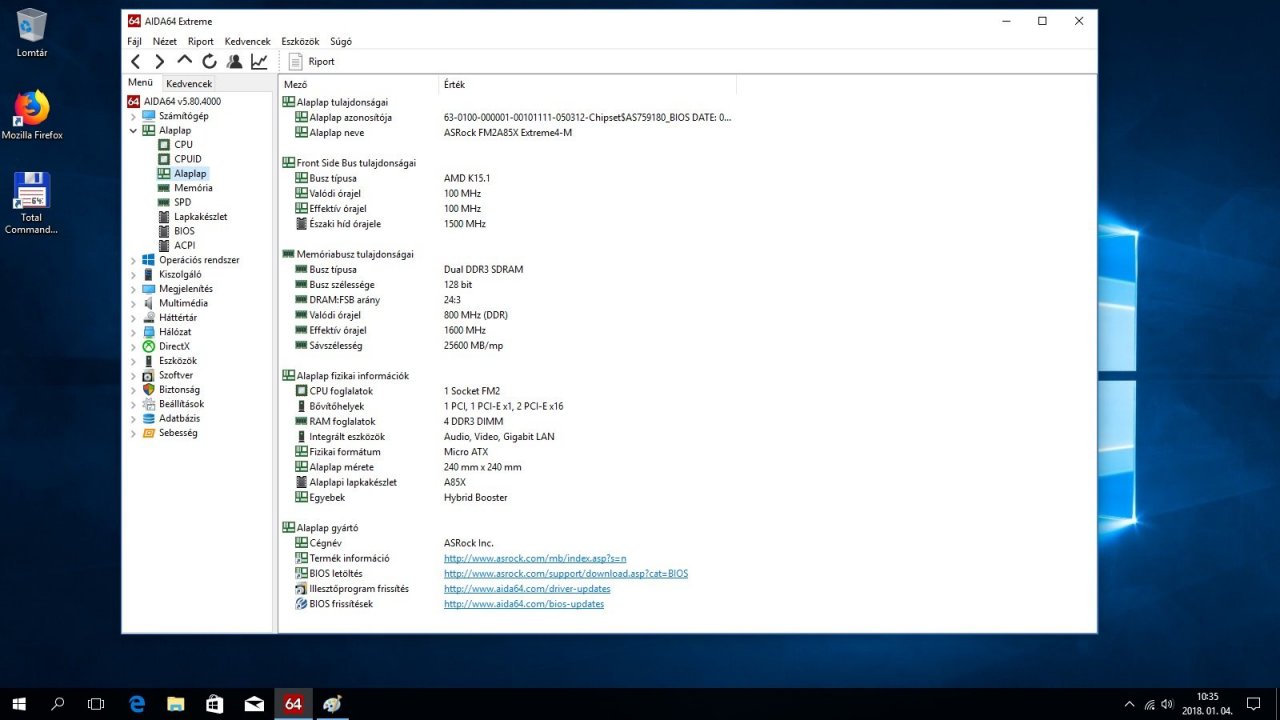Expand the Multimédia node

click(133, 303)
